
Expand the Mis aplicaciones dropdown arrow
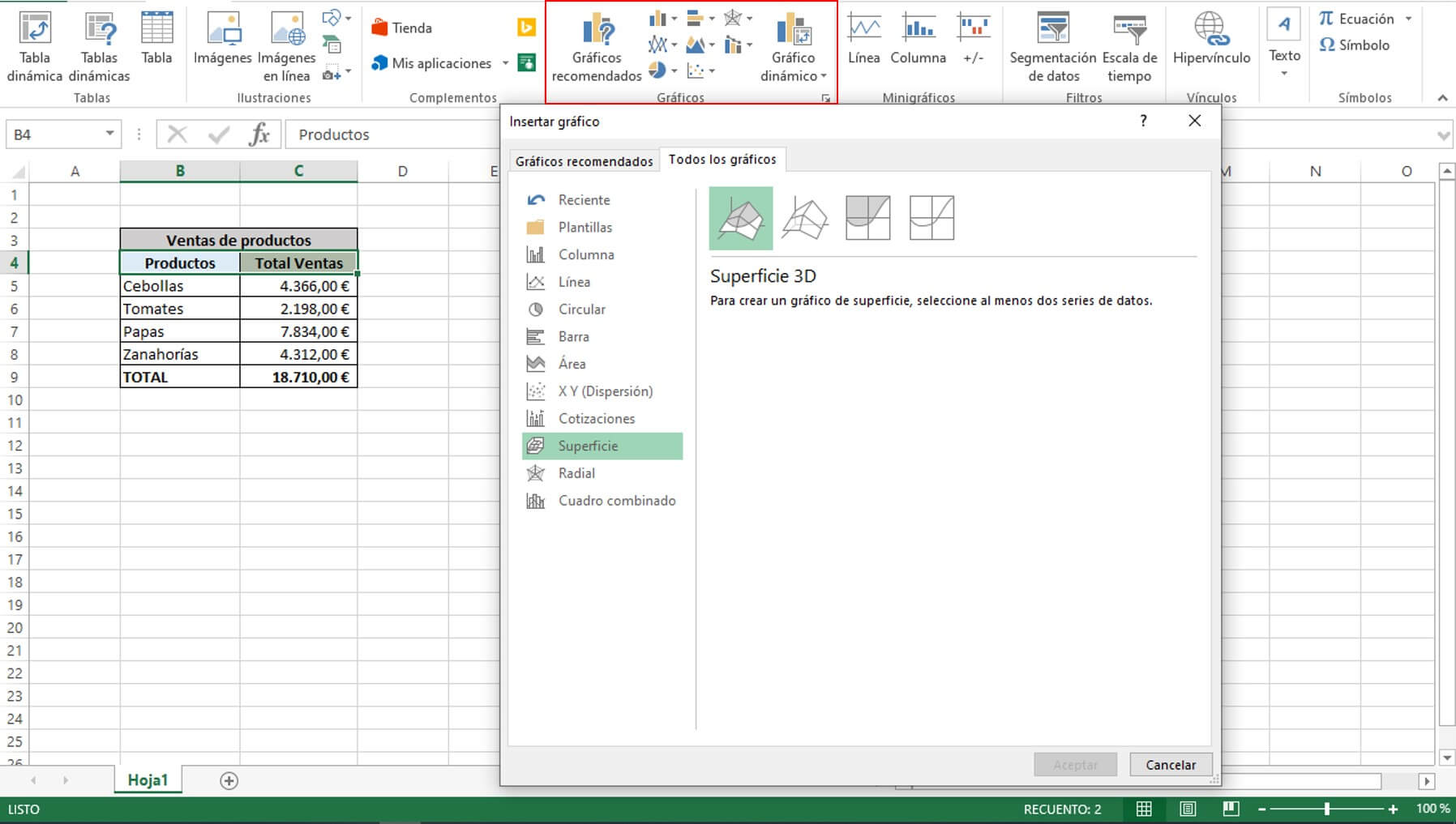(x=505, y=63)
